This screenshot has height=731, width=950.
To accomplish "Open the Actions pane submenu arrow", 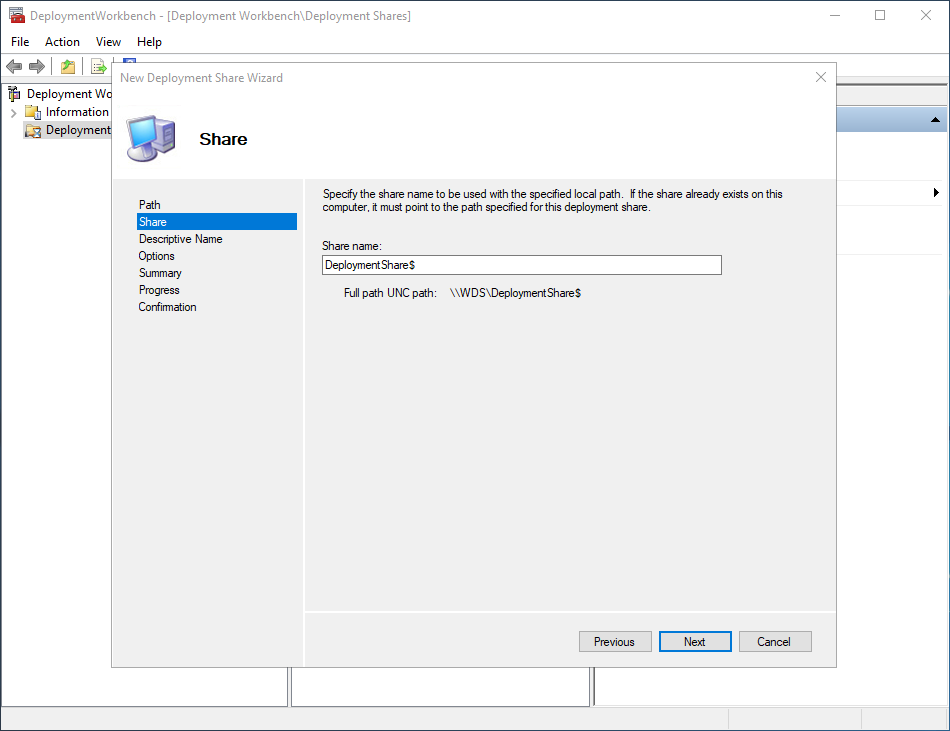I will point(936,193).
